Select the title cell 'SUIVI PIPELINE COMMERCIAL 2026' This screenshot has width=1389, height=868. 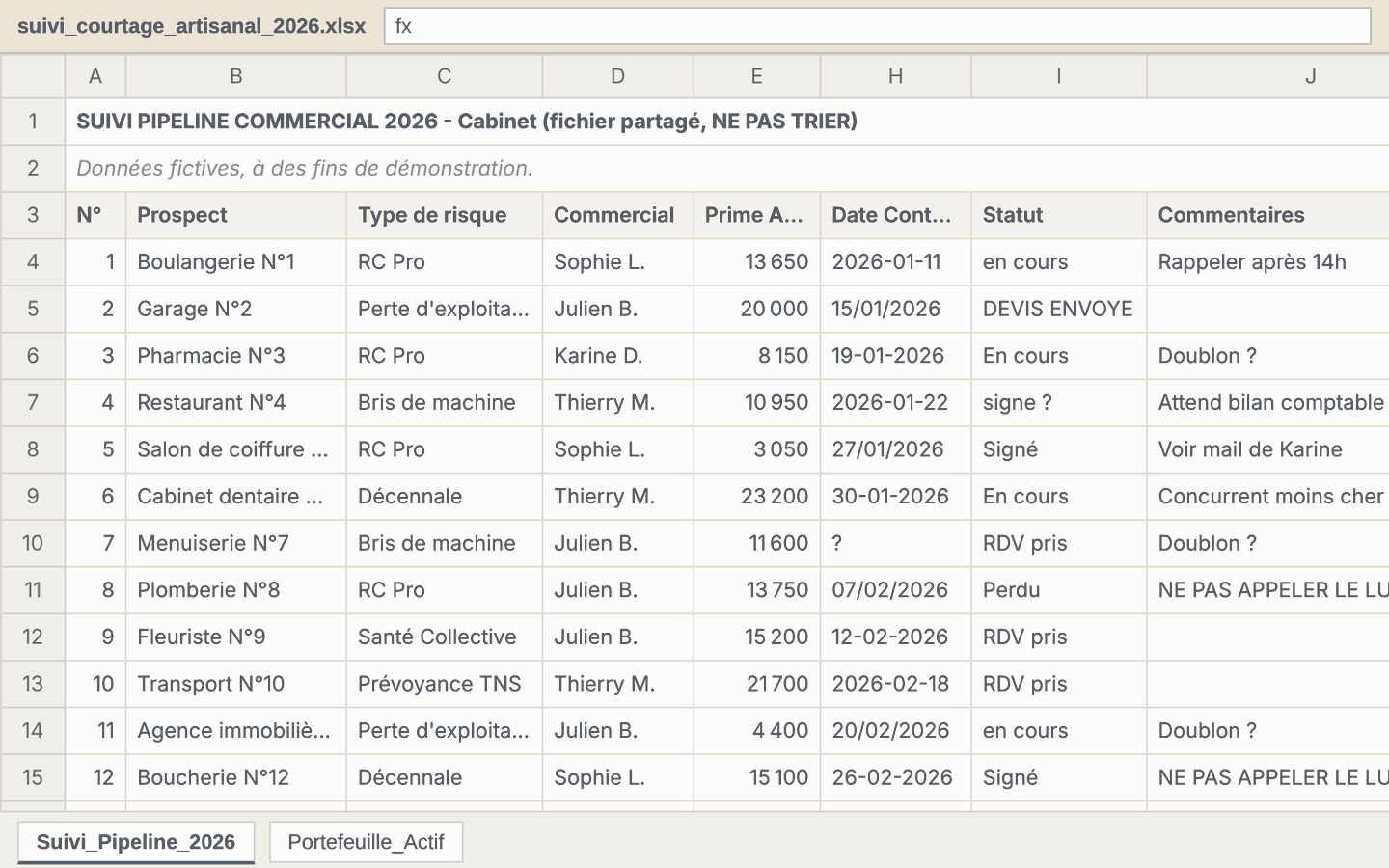tap(727, 122)
